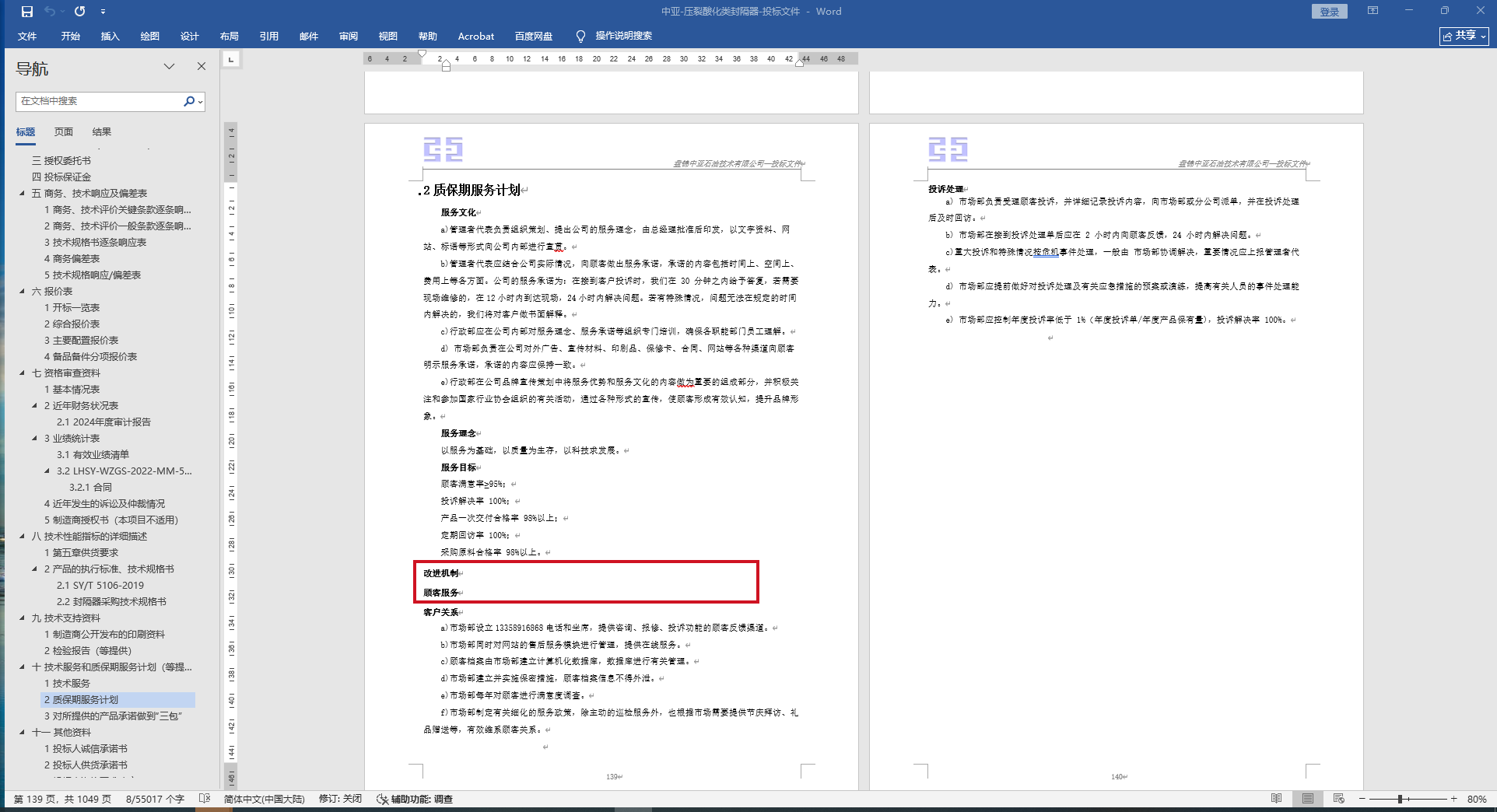Open navigation pane task options dropdown

(x=169, y=67)
